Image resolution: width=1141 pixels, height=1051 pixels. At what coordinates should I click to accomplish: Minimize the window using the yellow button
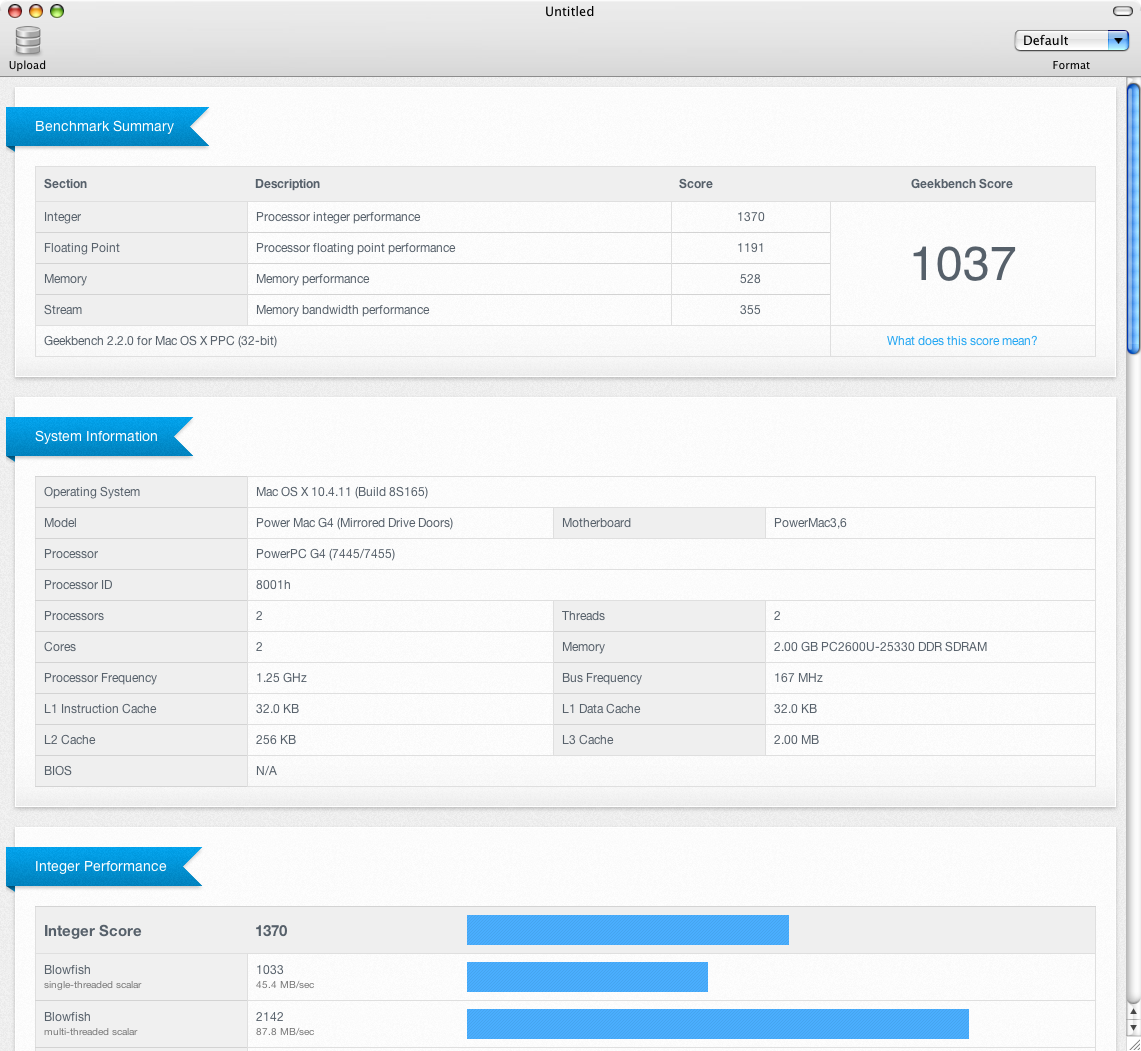tap(35, 11)
